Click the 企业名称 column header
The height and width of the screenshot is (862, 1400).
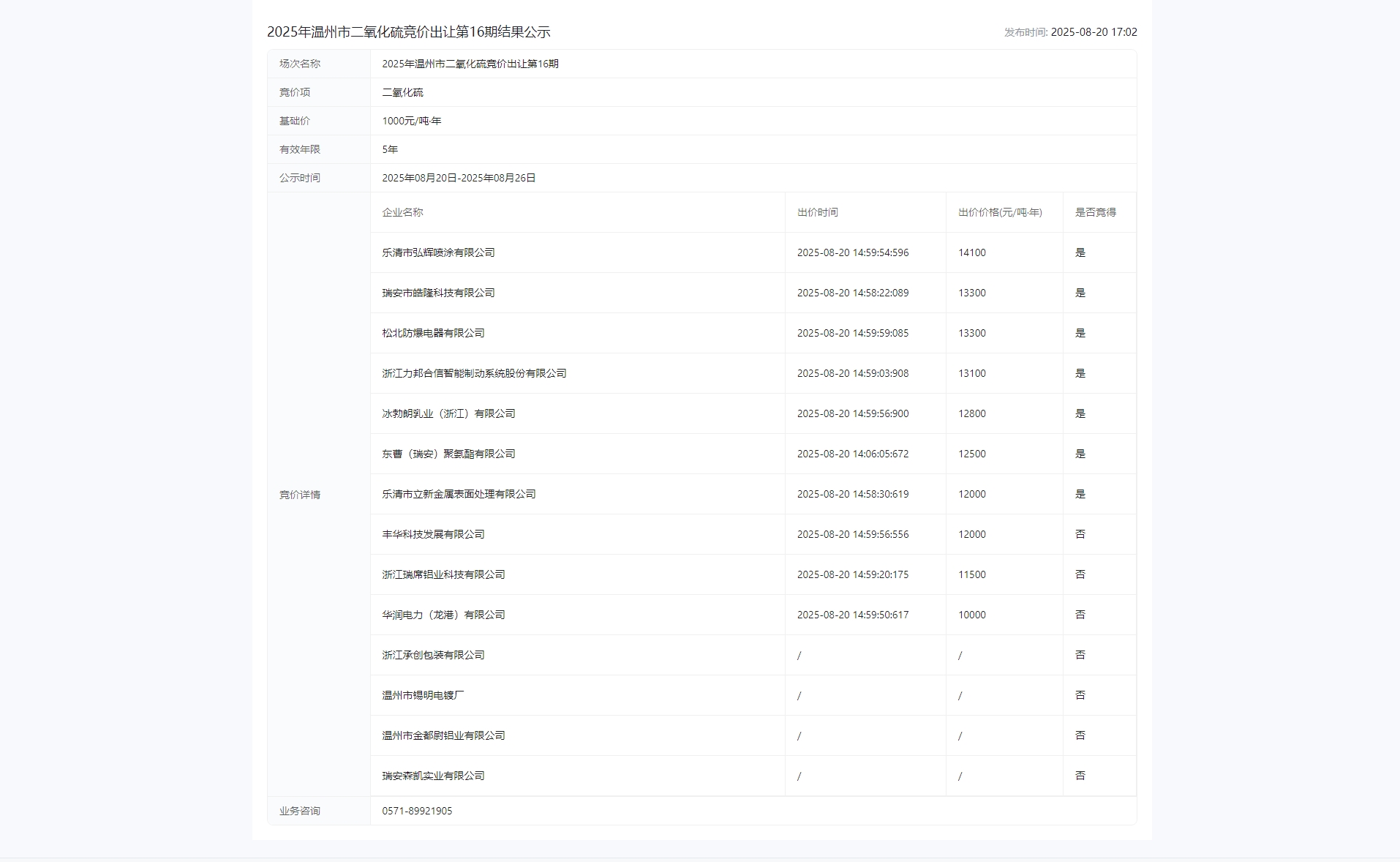pyautogui.click(x=402, y=212)
